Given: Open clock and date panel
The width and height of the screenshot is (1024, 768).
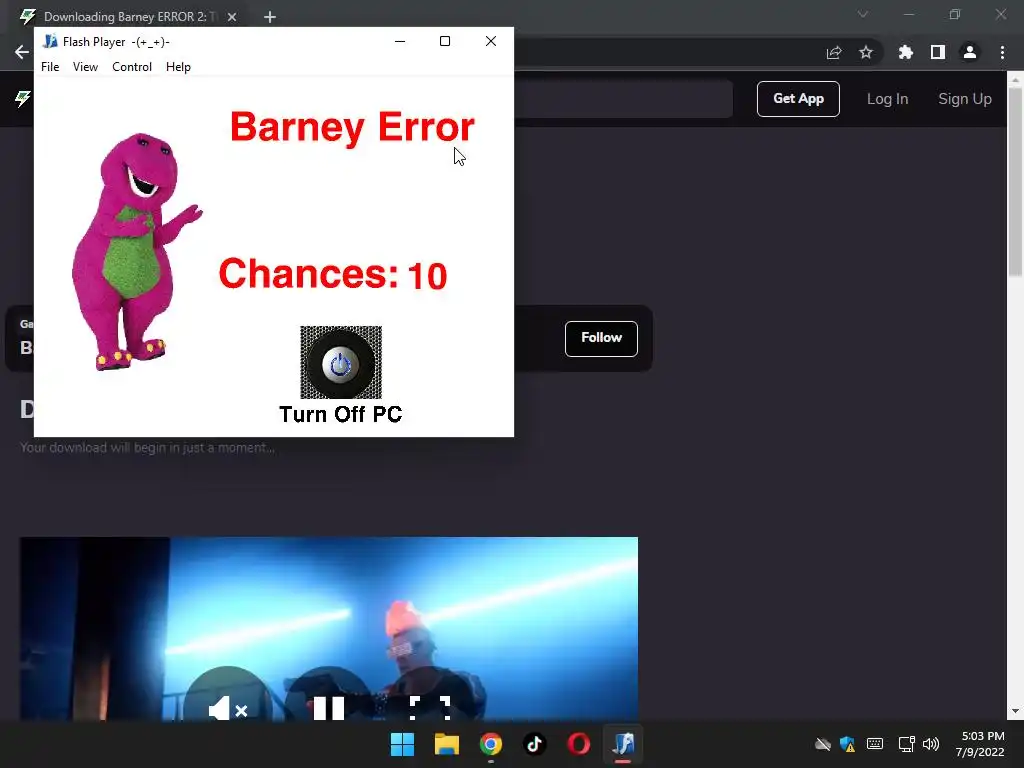Looking at the screenshot, I should [x=980, y=744].
